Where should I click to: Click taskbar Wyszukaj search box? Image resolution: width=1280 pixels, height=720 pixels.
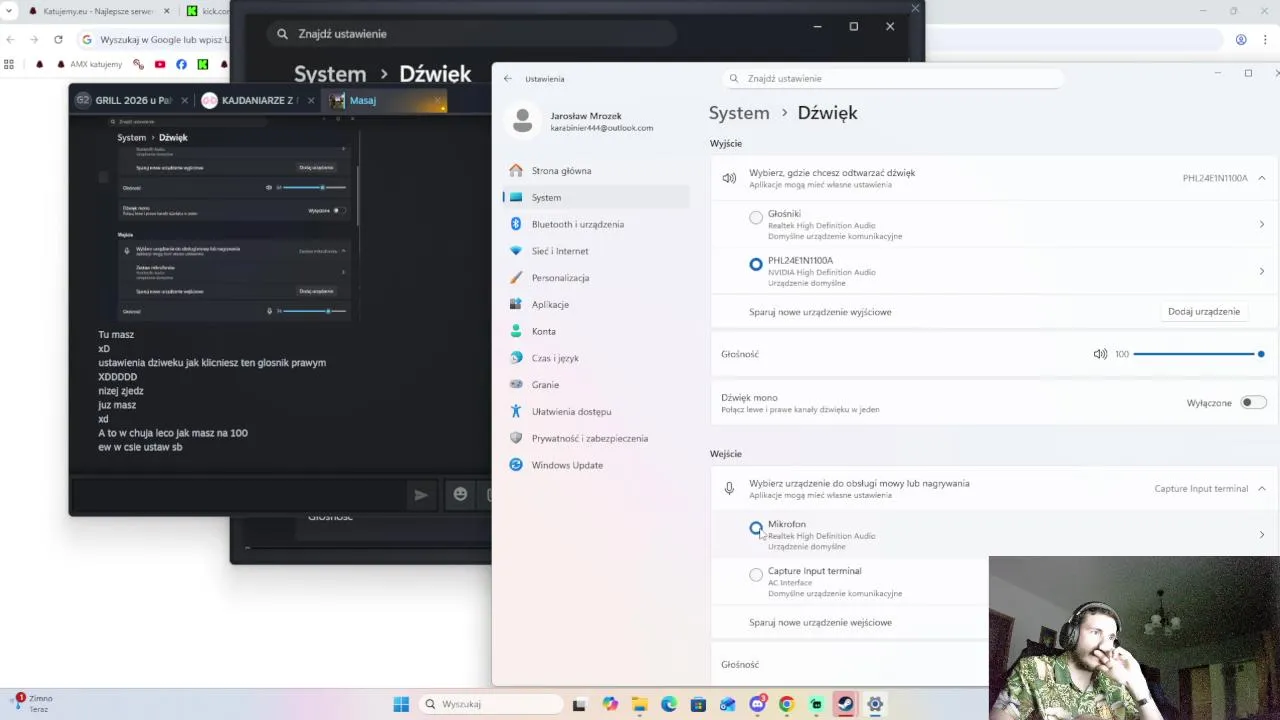(x=491, y=704)
